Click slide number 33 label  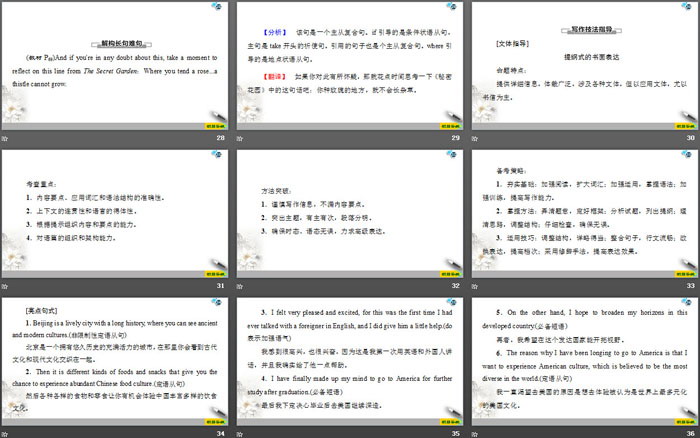[691, 285]
